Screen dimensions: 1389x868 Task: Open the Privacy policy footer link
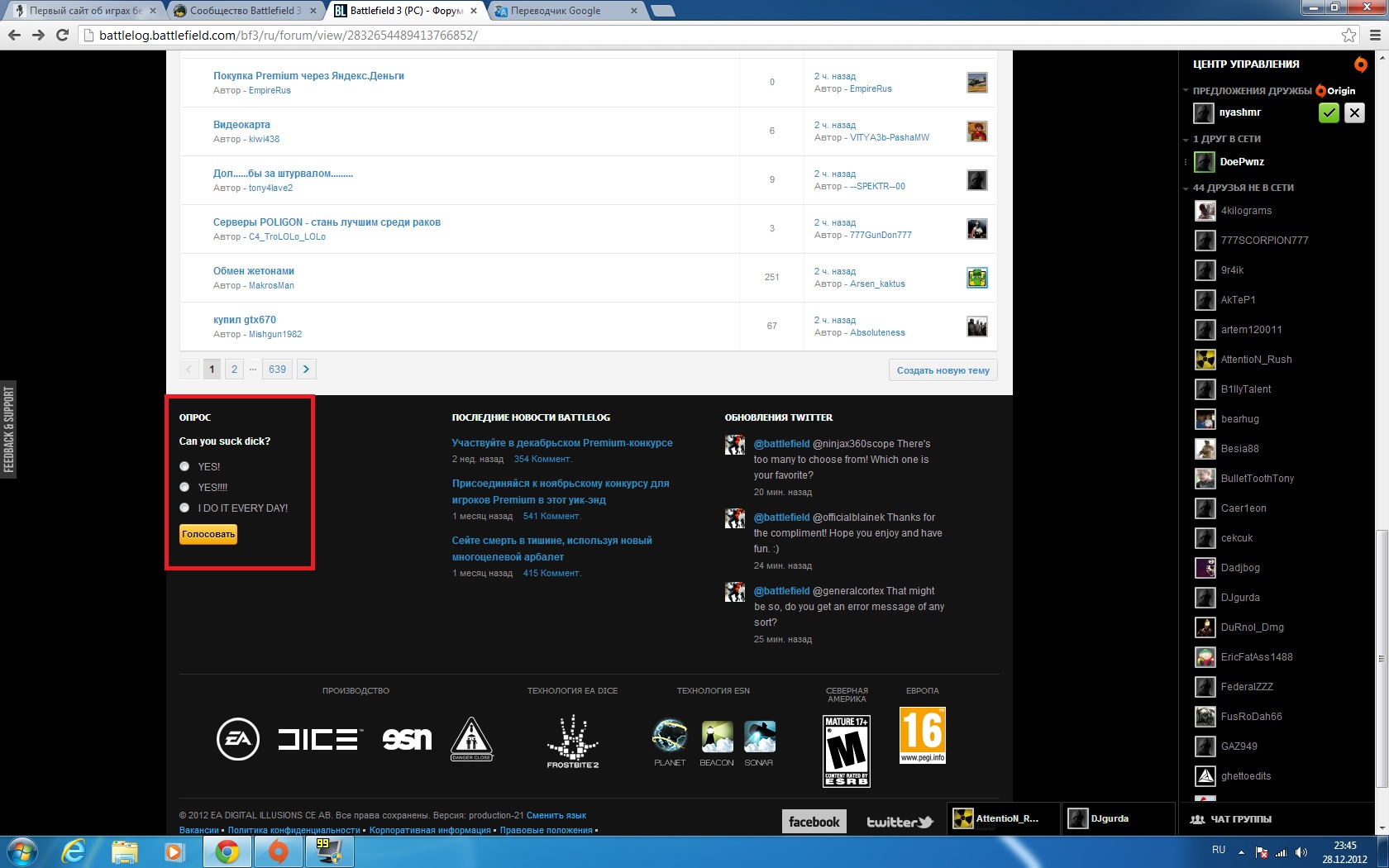click(294, 830)
